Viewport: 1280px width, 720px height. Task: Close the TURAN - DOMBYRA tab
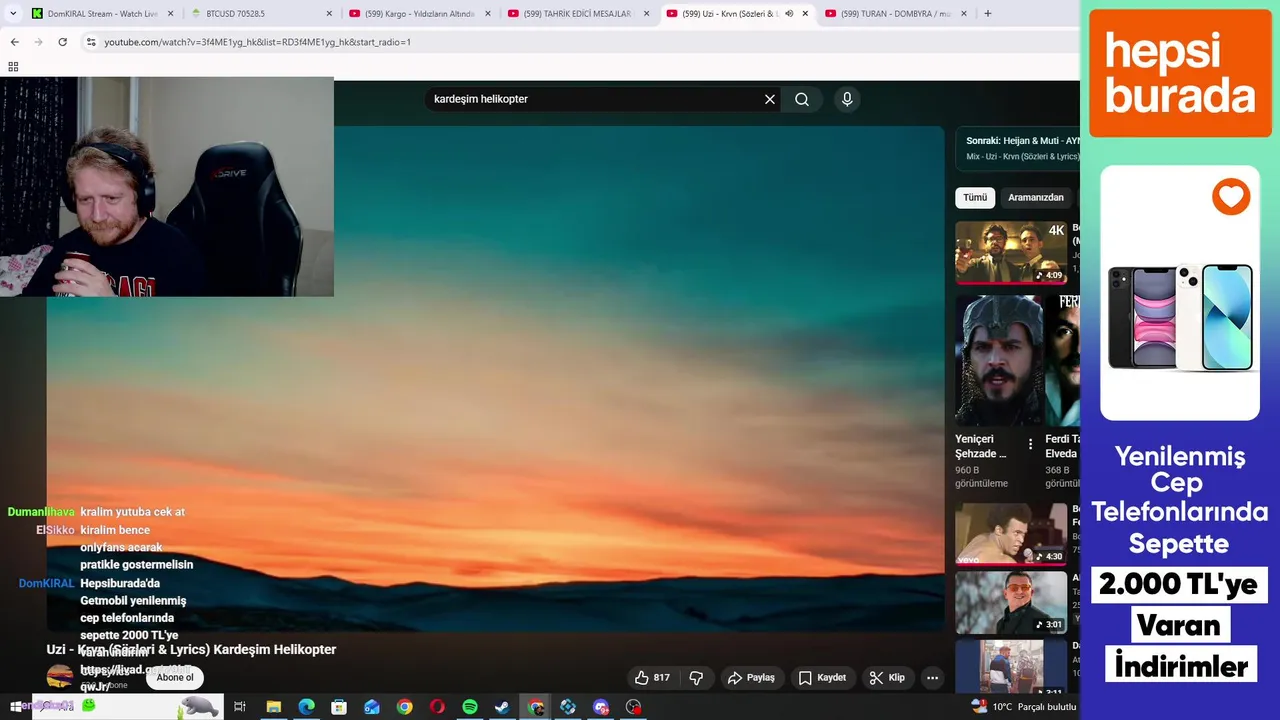coord(963,14)
